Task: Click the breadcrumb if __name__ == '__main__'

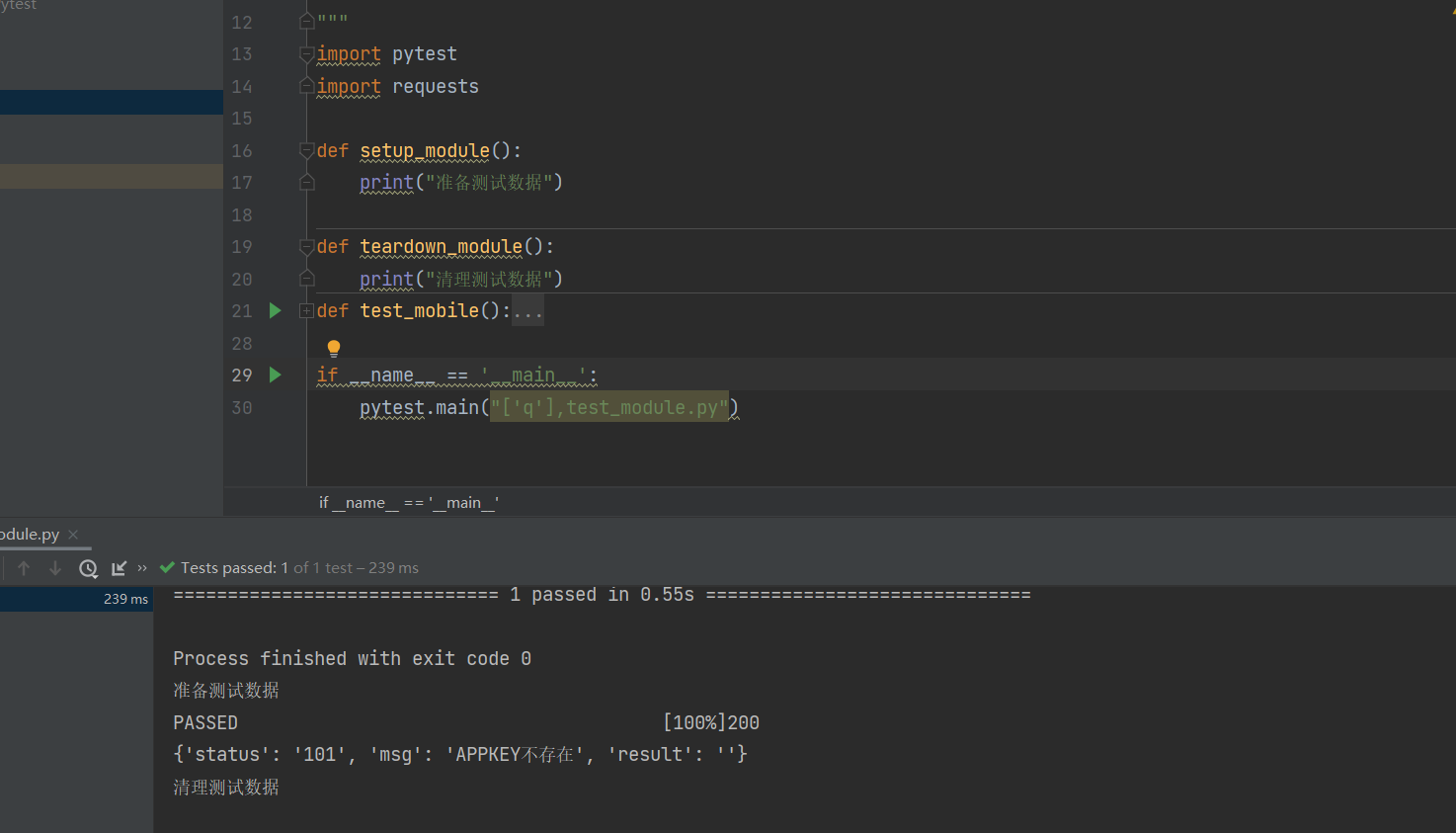Action: [x=408, y=502]
